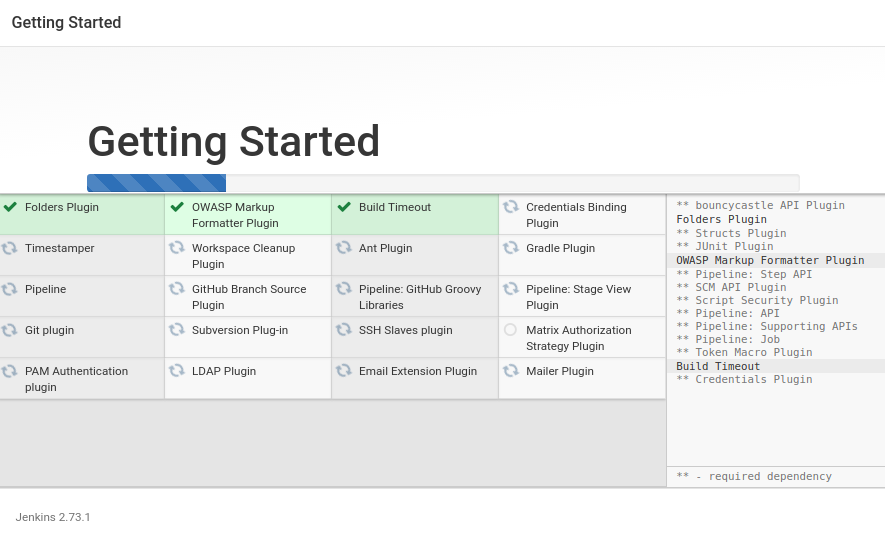Image resolution: width=885 pixels, height=541 pixels.
Task: Click Folders Plugin in install log
Action: coord(721,219)
